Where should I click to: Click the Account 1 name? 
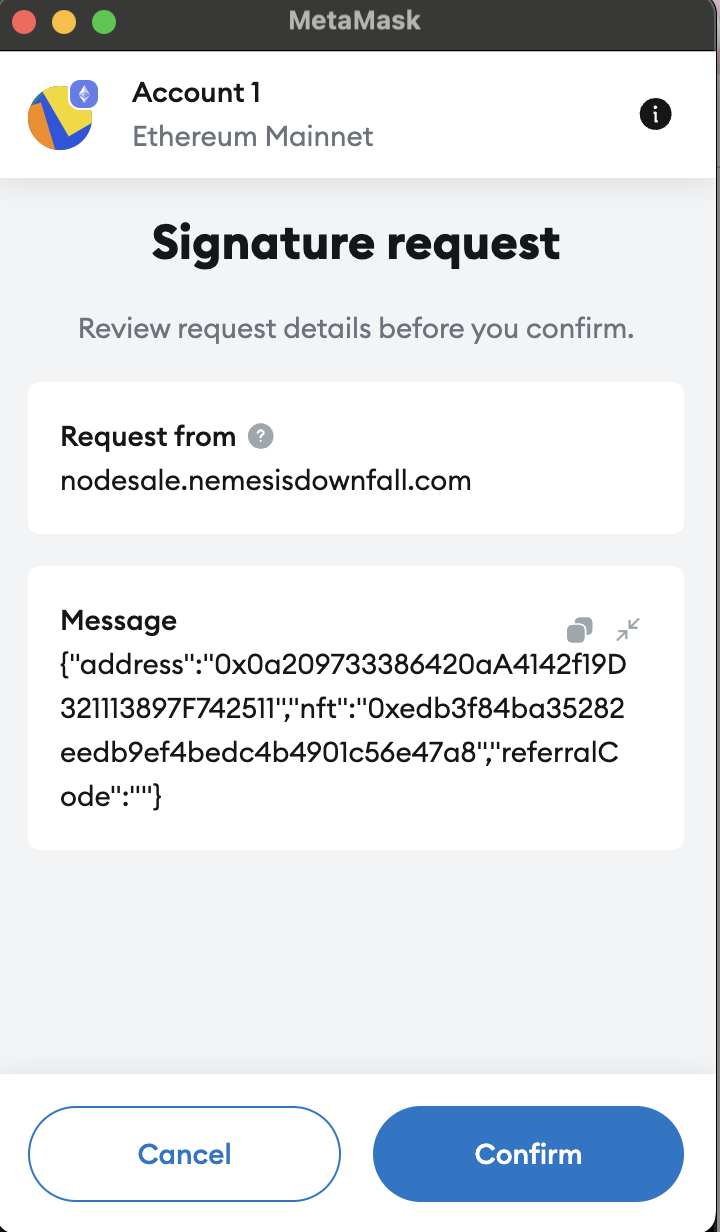point(196,93)
